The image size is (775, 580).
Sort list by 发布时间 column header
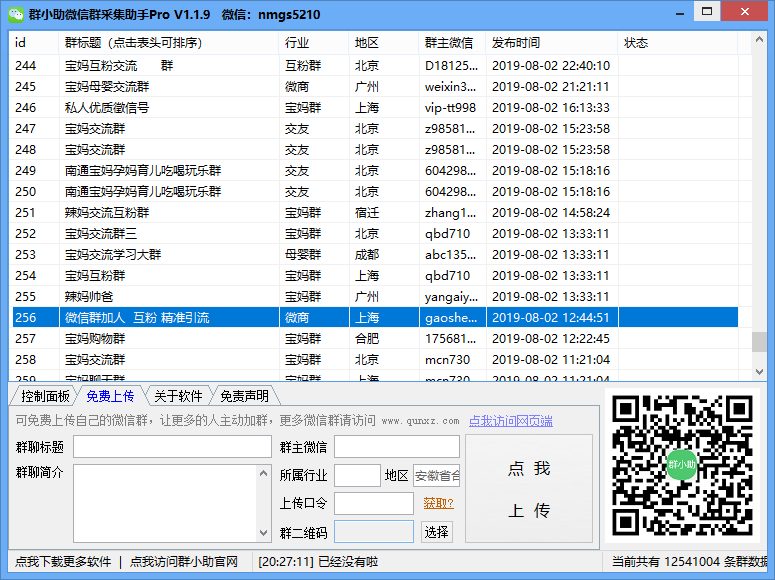coord(515,43)
